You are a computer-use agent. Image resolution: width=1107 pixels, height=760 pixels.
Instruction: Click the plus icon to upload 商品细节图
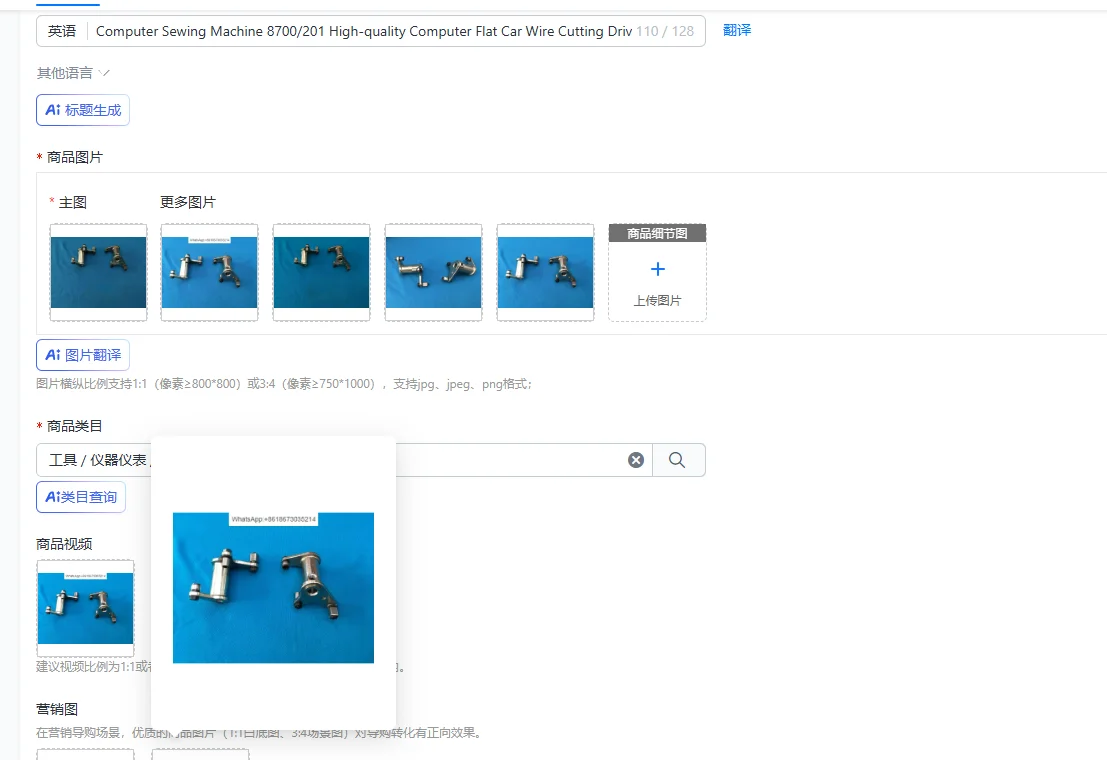pos(657,269)
